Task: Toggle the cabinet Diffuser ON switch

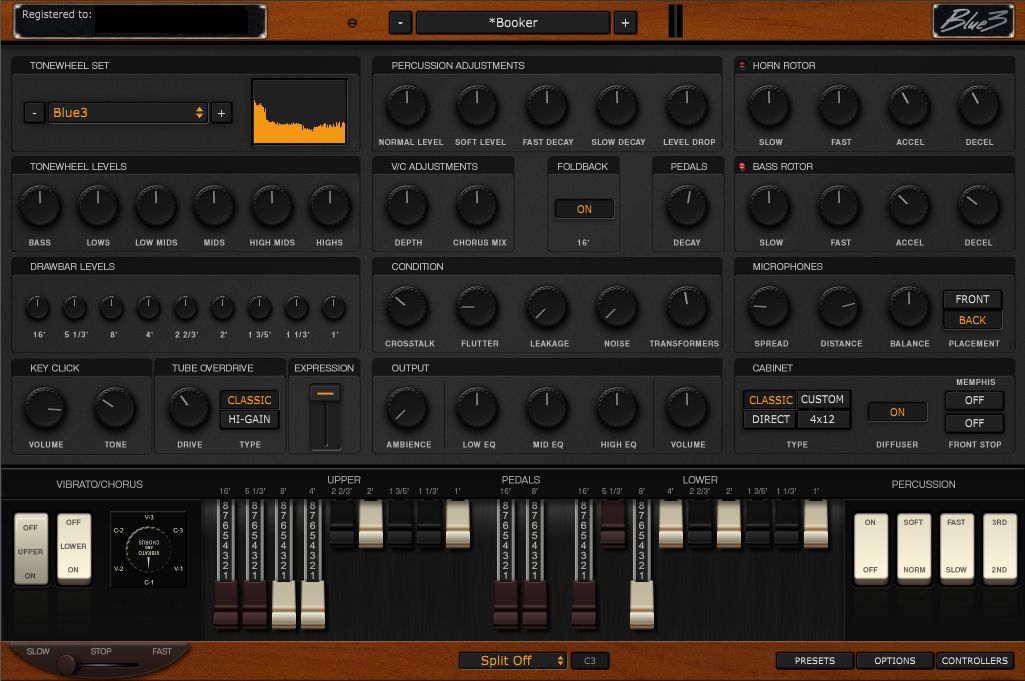Action: (x=897, y=412)
